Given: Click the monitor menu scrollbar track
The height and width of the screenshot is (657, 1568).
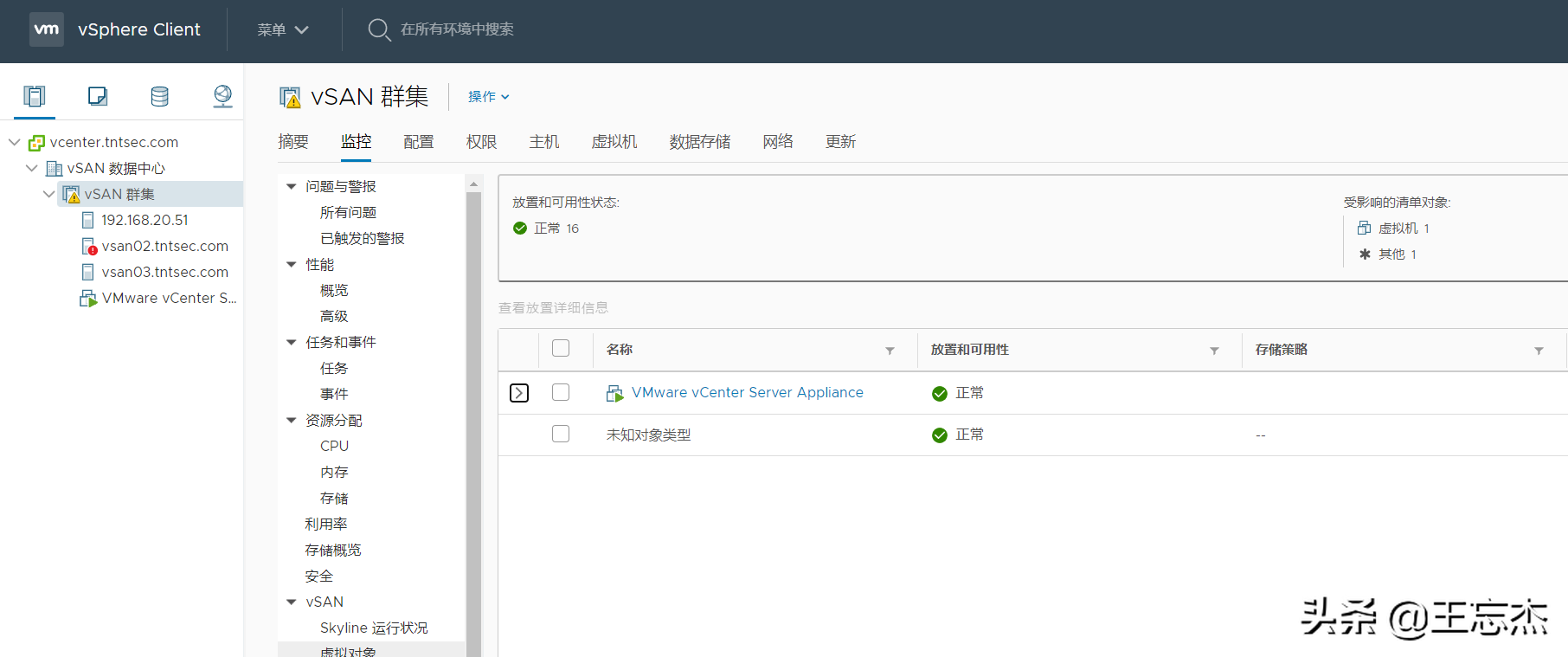Looking at the screenshot, I should [x=473, y=424].
